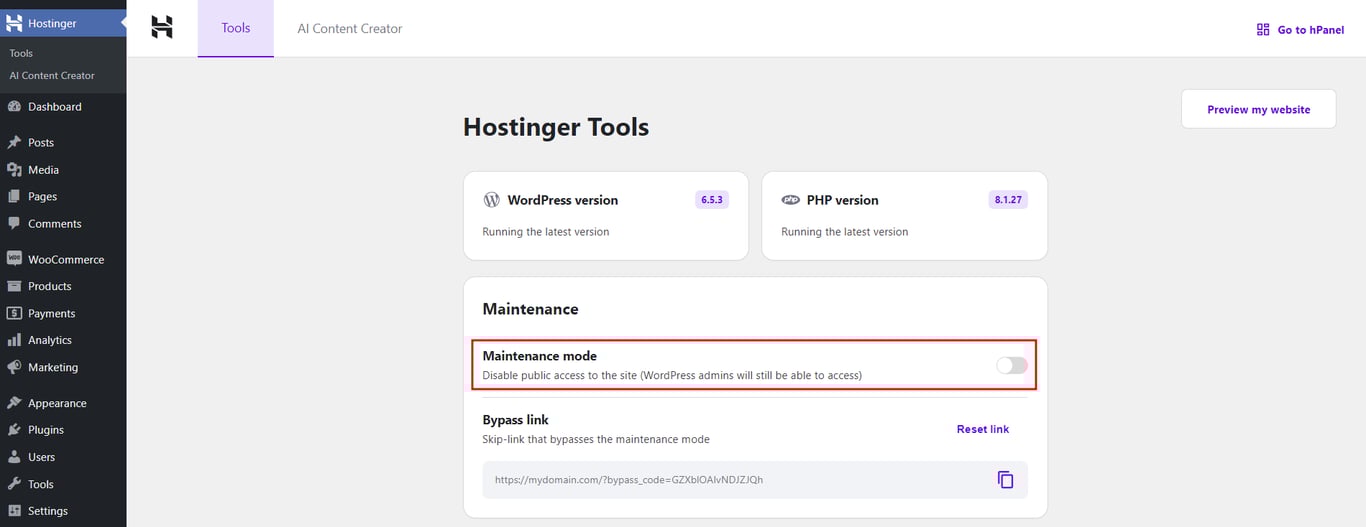This screenshot has width=1366, height=527.
Task: Click the bypass link URL field
Action: 755,479
